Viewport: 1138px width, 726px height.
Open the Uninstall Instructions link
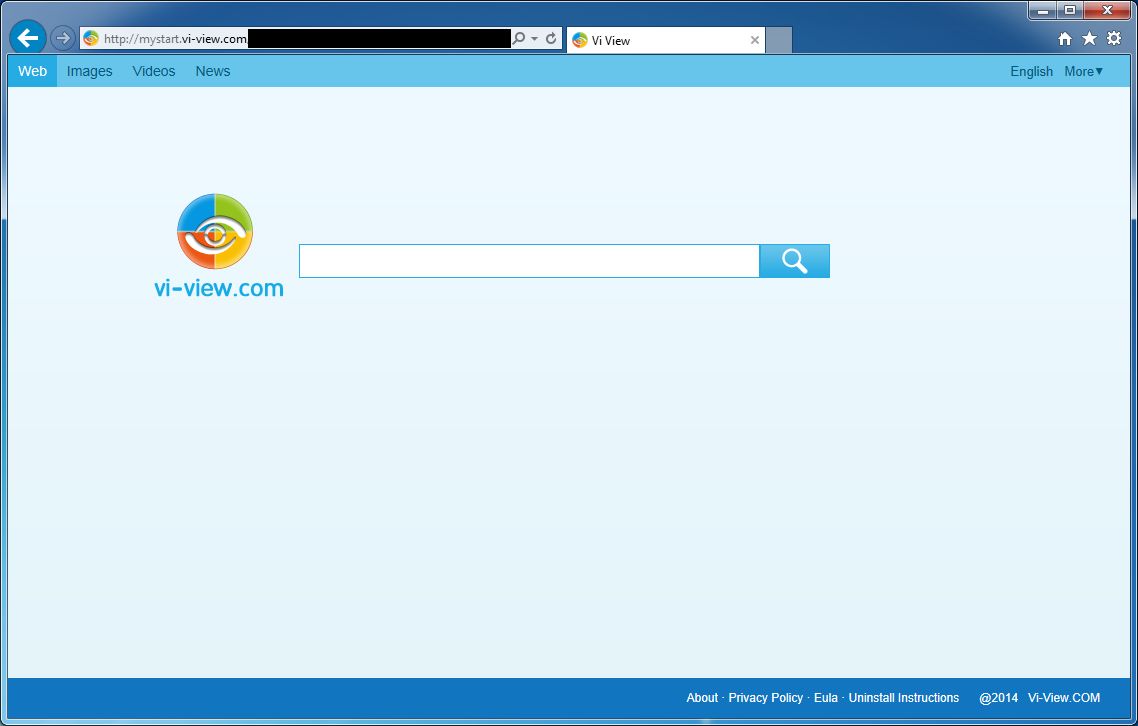pyautogui.click(x=903, y=697)
